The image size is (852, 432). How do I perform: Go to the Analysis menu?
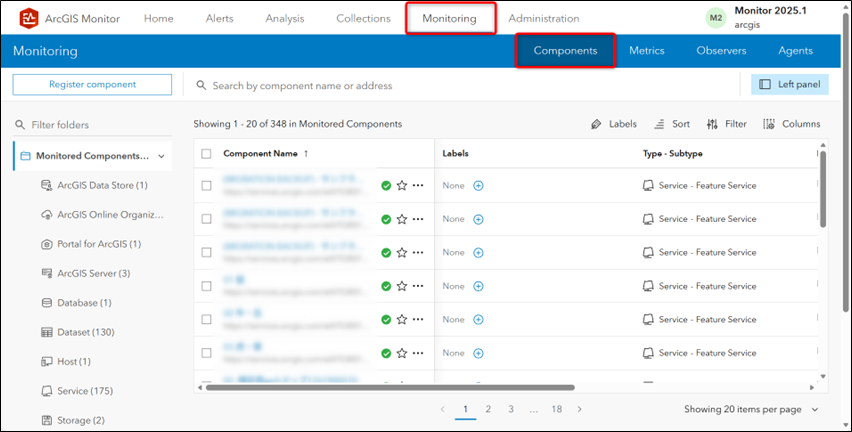point(285,18)
